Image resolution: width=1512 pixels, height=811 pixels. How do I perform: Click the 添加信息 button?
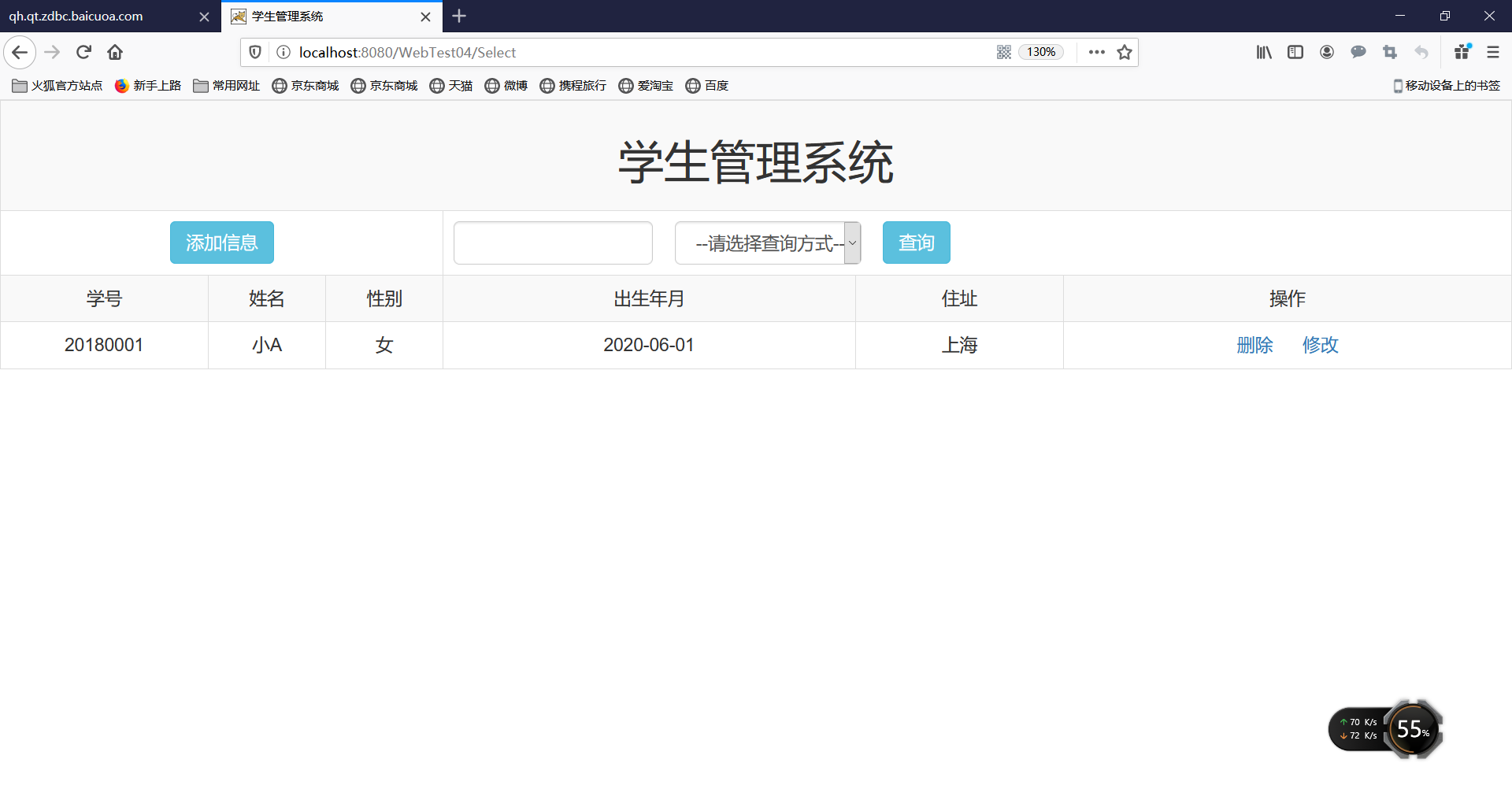point(221,243)
